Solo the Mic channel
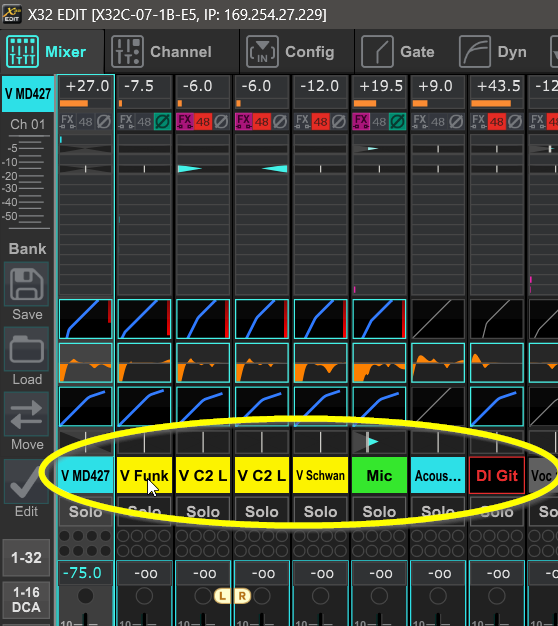 pyautogui.click(x=379, y=511)
